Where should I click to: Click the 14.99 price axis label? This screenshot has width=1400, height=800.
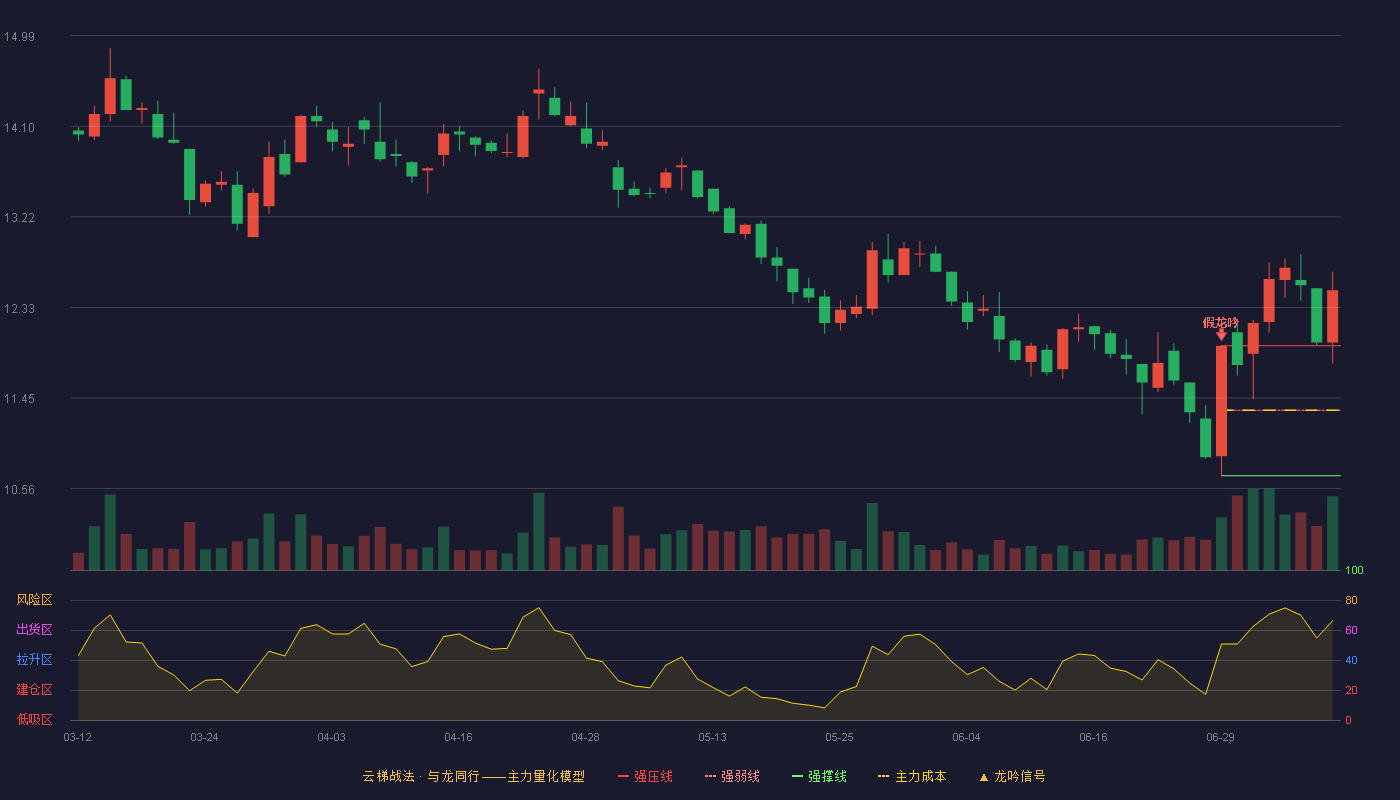[x=19, y=37]
